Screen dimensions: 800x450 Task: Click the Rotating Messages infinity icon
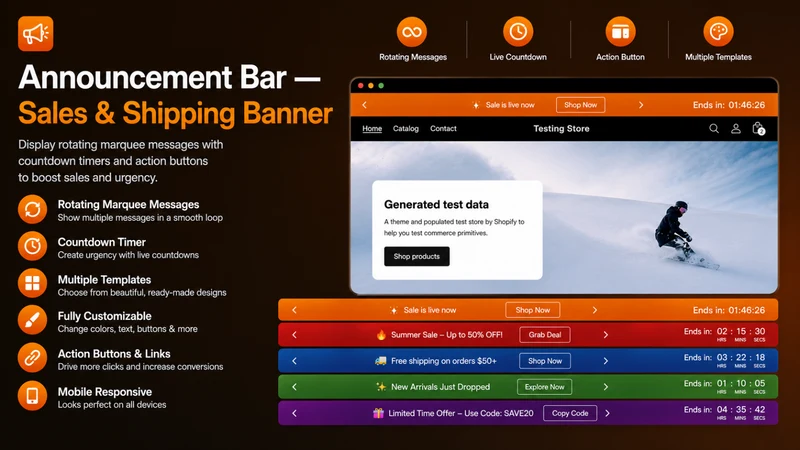[x=412, y=32]
